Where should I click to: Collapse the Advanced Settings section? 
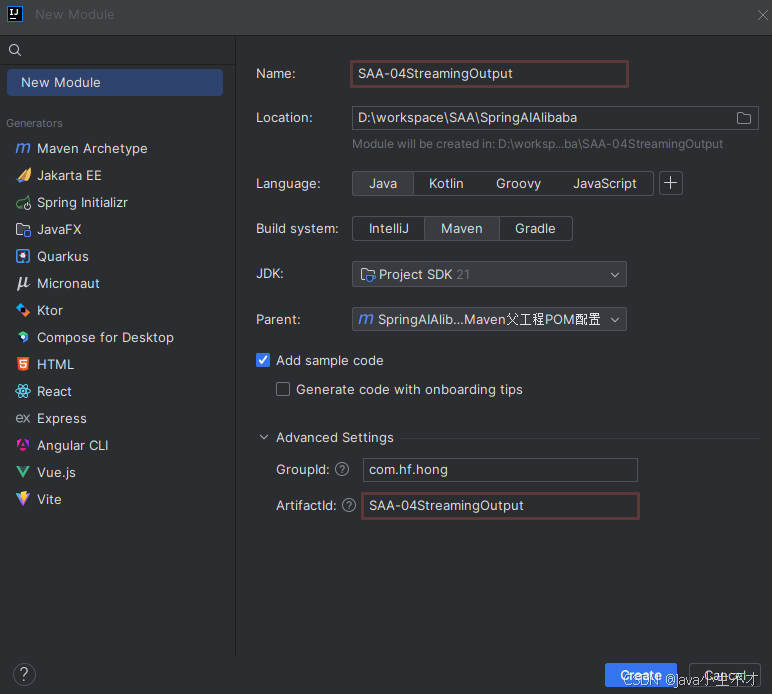click(x=264, y=437)
